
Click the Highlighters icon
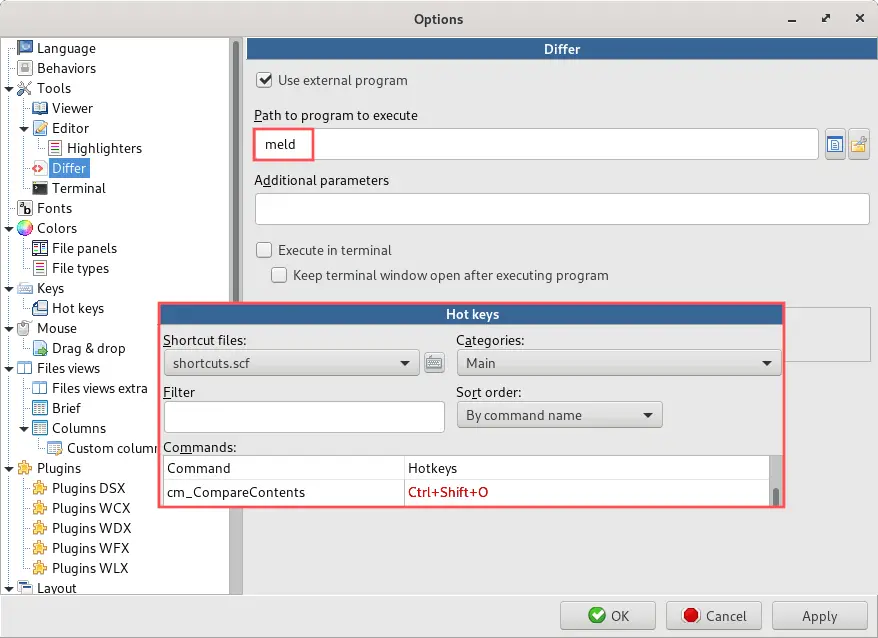pyautogui.click(x=55, y=148)
